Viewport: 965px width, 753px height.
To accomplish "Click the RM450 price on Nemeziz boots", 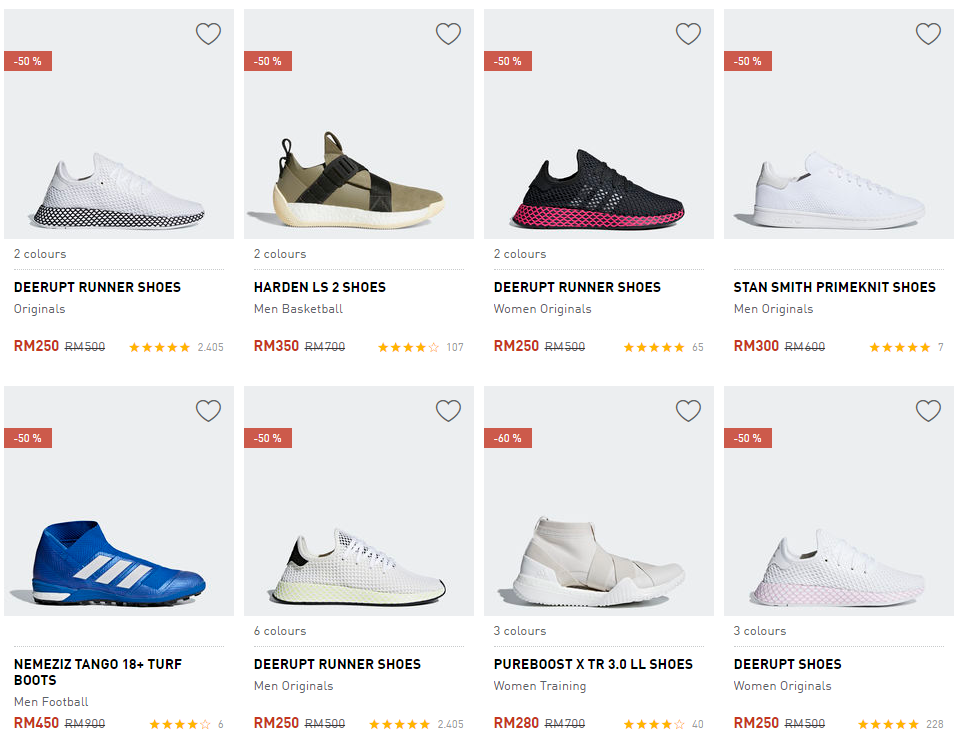I will coord(34,723).
